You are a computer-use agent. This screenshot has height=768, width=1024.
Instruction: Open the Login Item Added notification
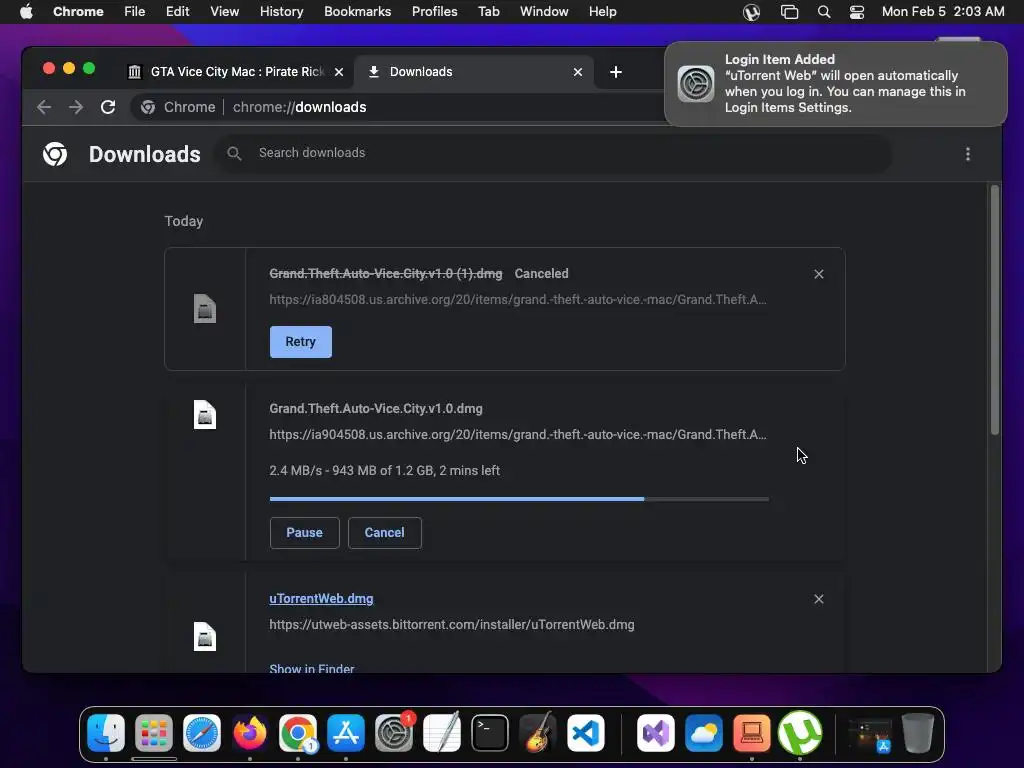[836, 84]
